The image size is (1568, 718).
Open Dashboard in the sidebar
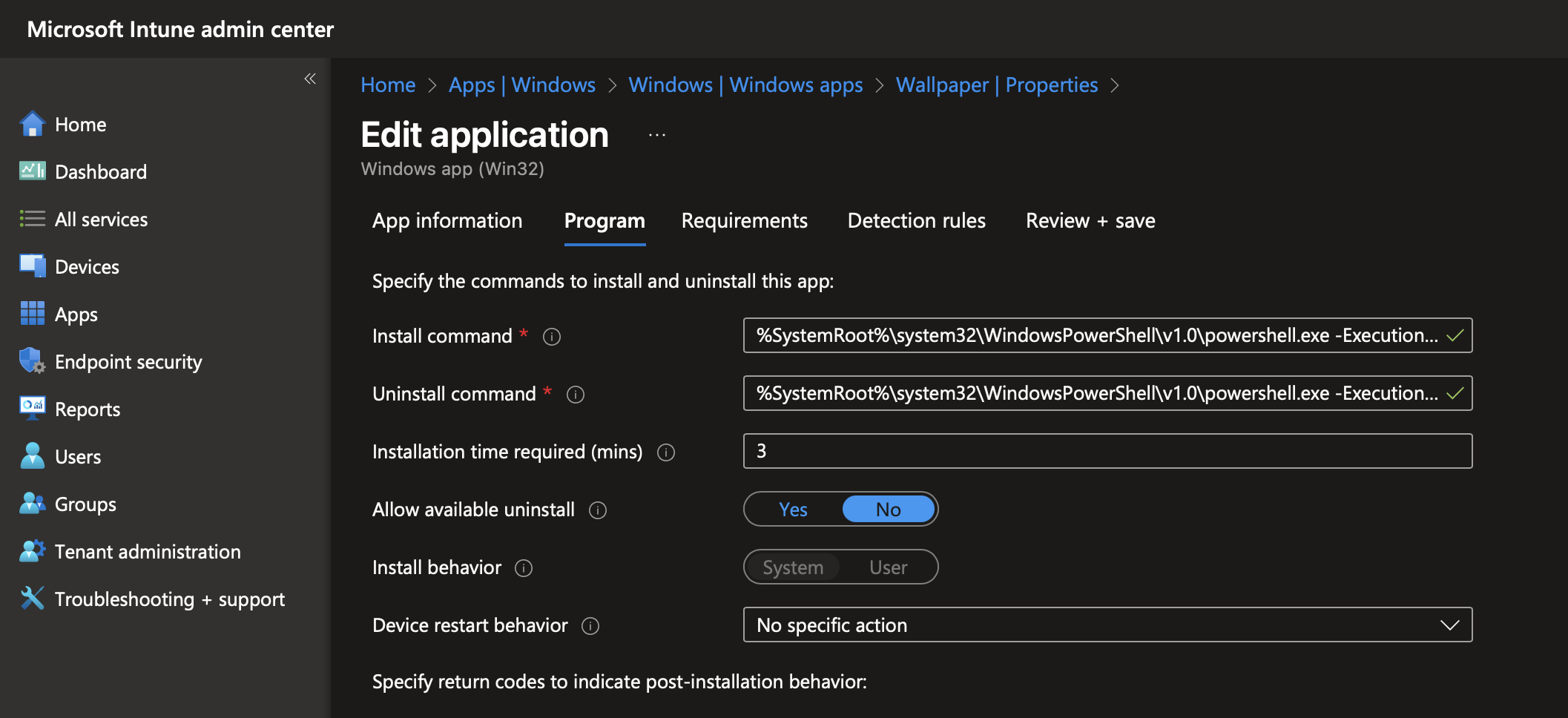point(101,172)
